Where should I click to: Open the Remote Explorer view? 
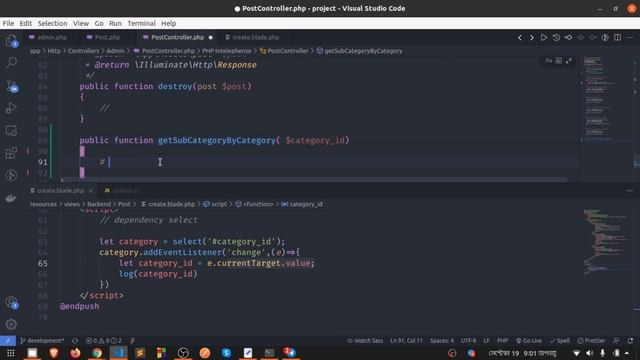tap(11, 131)
